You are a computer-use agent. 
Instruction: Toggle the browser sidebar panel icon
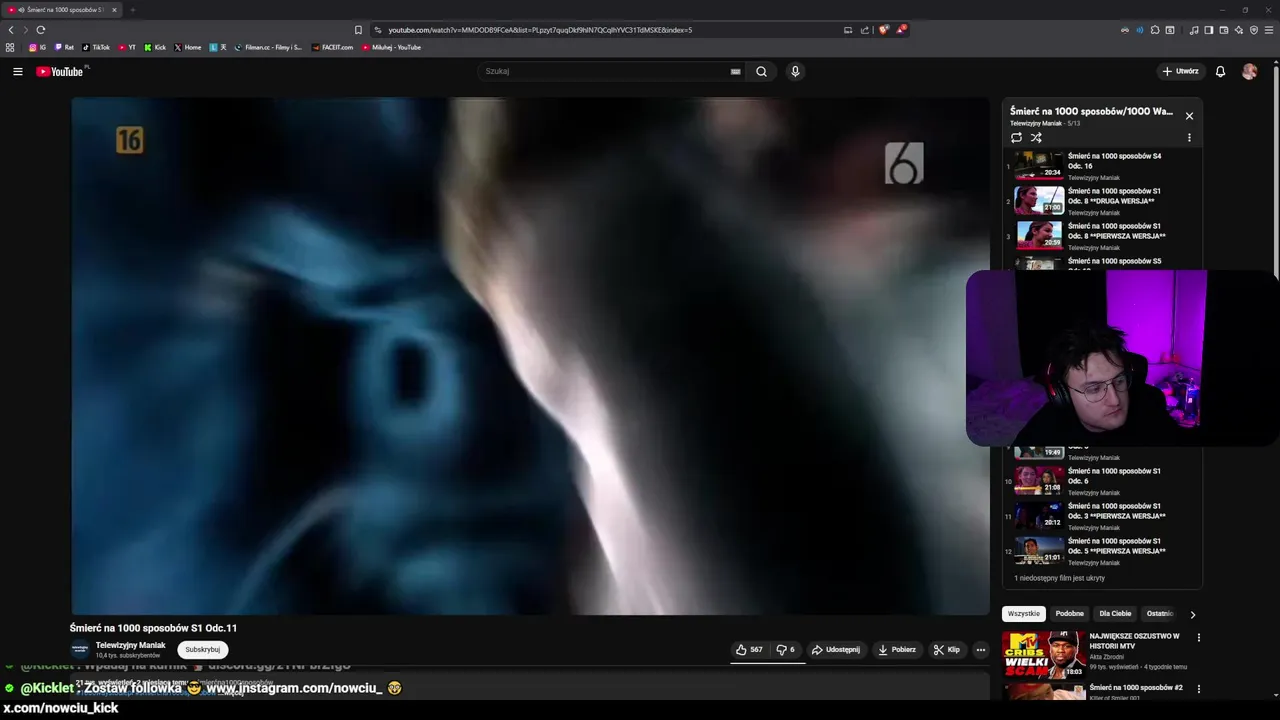(x=1208, y=30)
